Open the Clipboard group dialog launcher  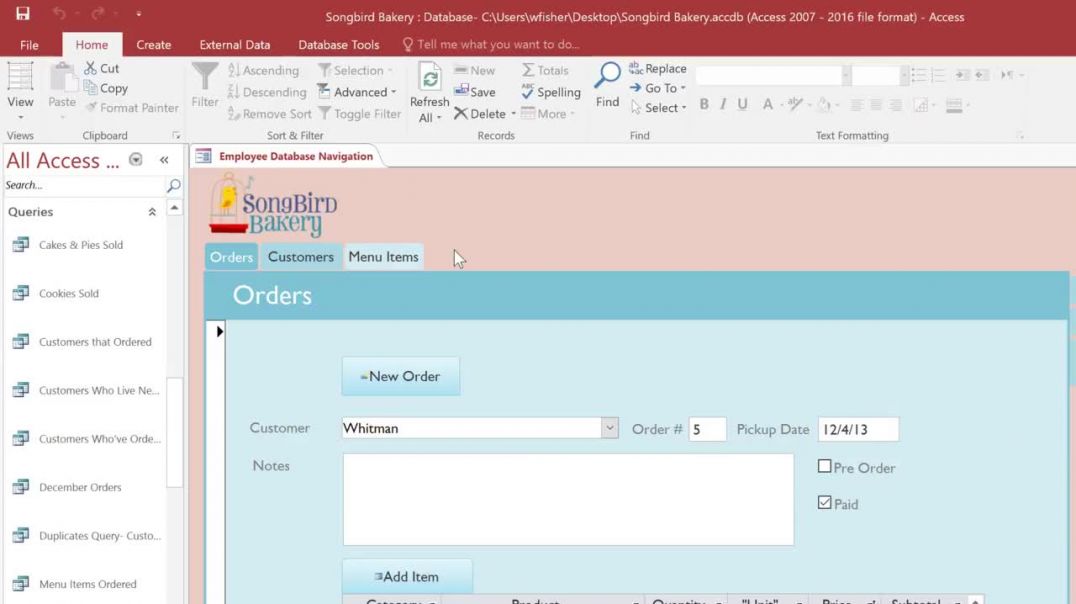pos(176,135)
